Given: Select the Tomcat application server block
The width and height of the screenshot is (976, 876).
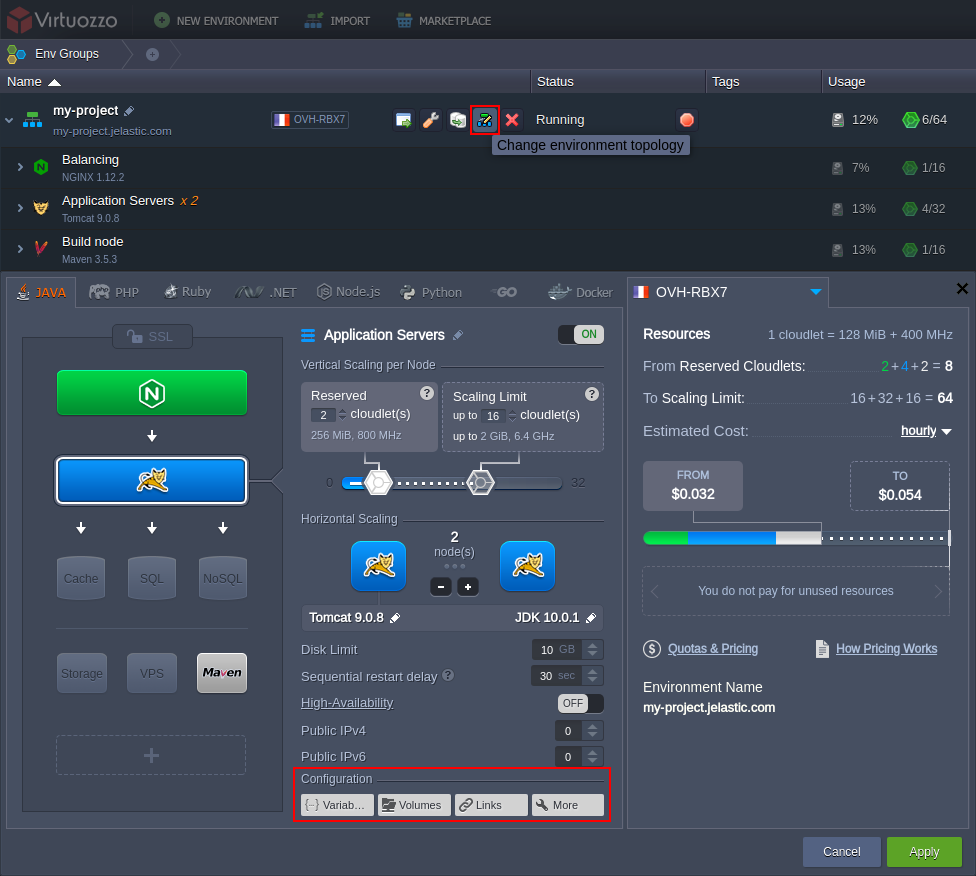Looking at the screenshot, I should pos(152,481).
